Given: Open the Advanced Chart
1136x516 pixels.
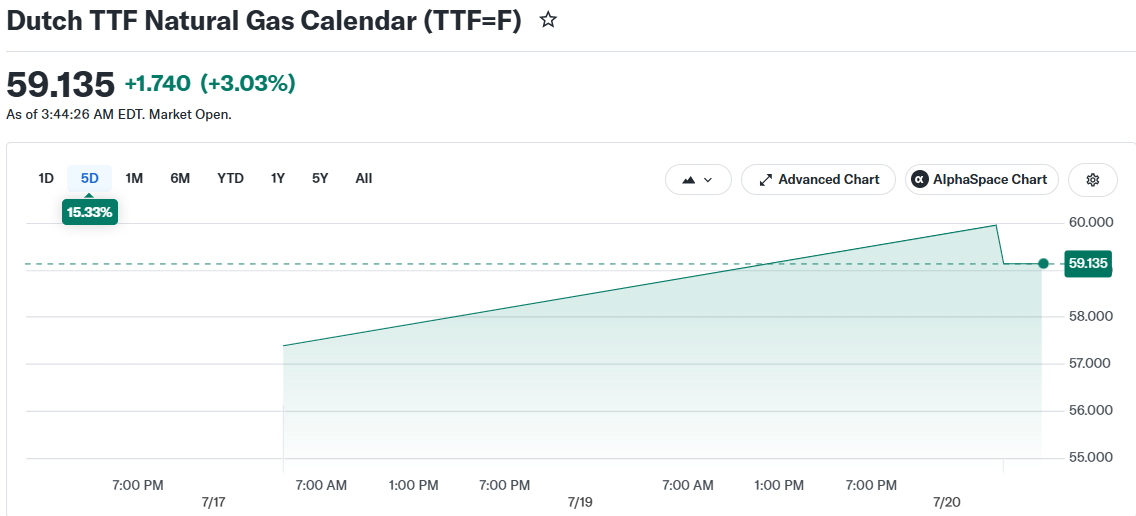Looking at the screenshot, I should tap(818, 180).
